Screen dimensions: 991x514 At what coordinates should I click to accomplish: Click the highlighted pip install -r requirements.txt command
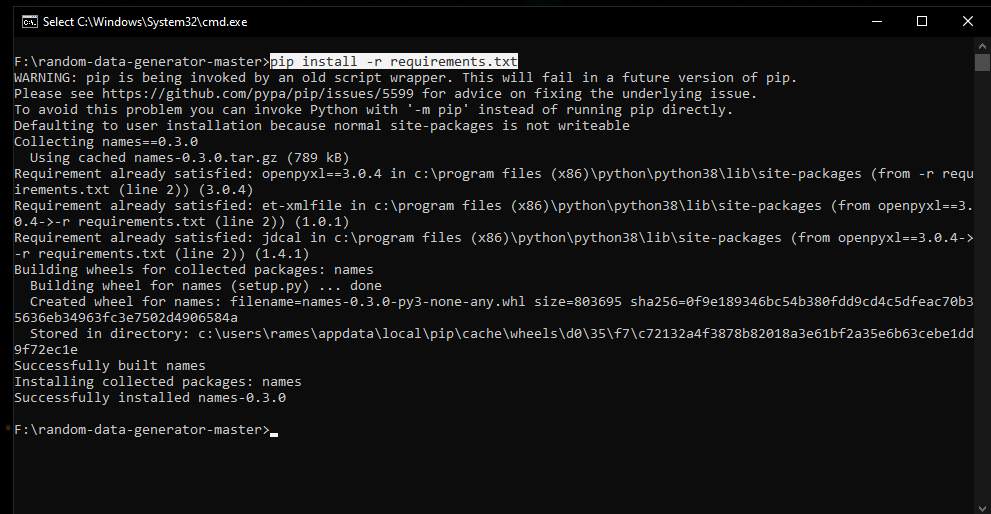(394, 61)
